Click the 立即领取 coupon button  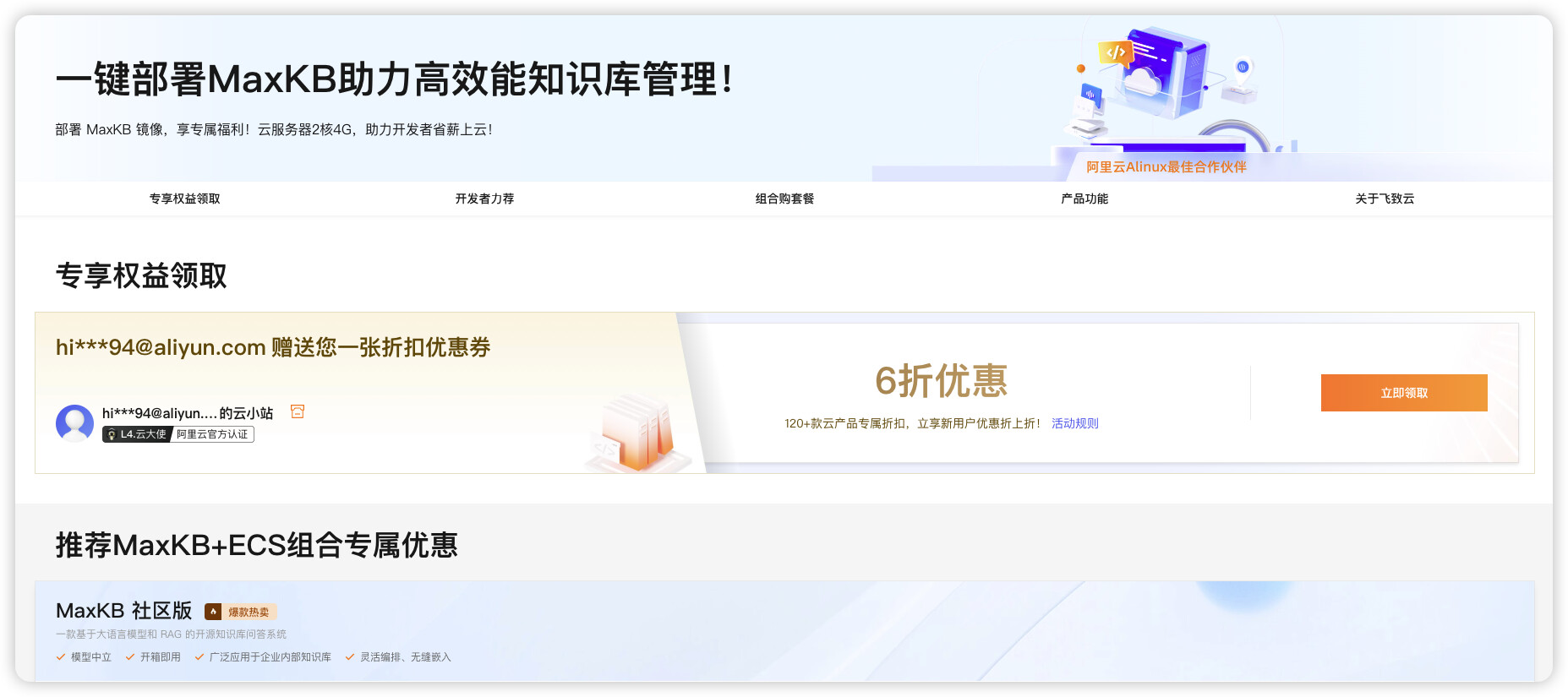1404,393
